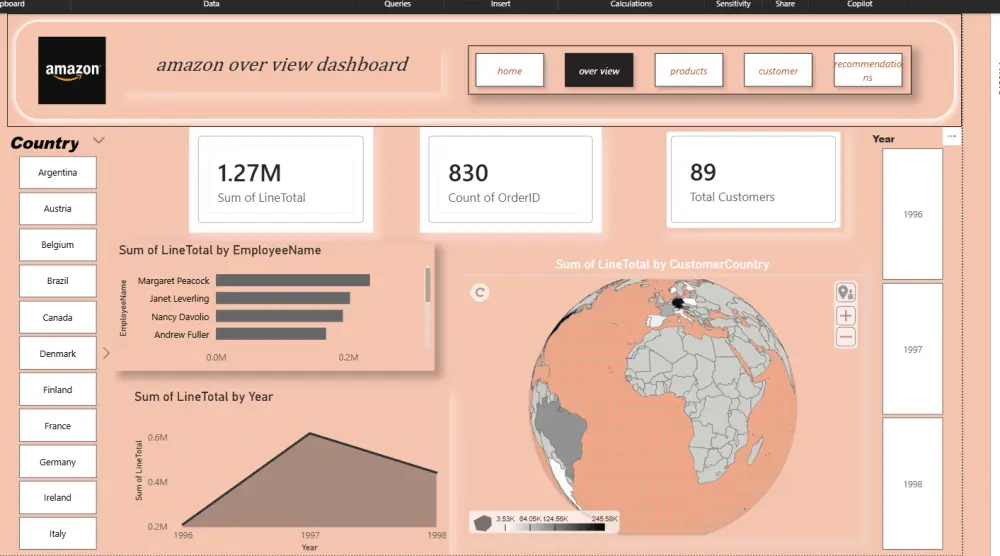Image resolution: width=1000 pixels, height=556 pixels.
Task: Filter by Argentina in Country slicer
Action: coord(57,173)
